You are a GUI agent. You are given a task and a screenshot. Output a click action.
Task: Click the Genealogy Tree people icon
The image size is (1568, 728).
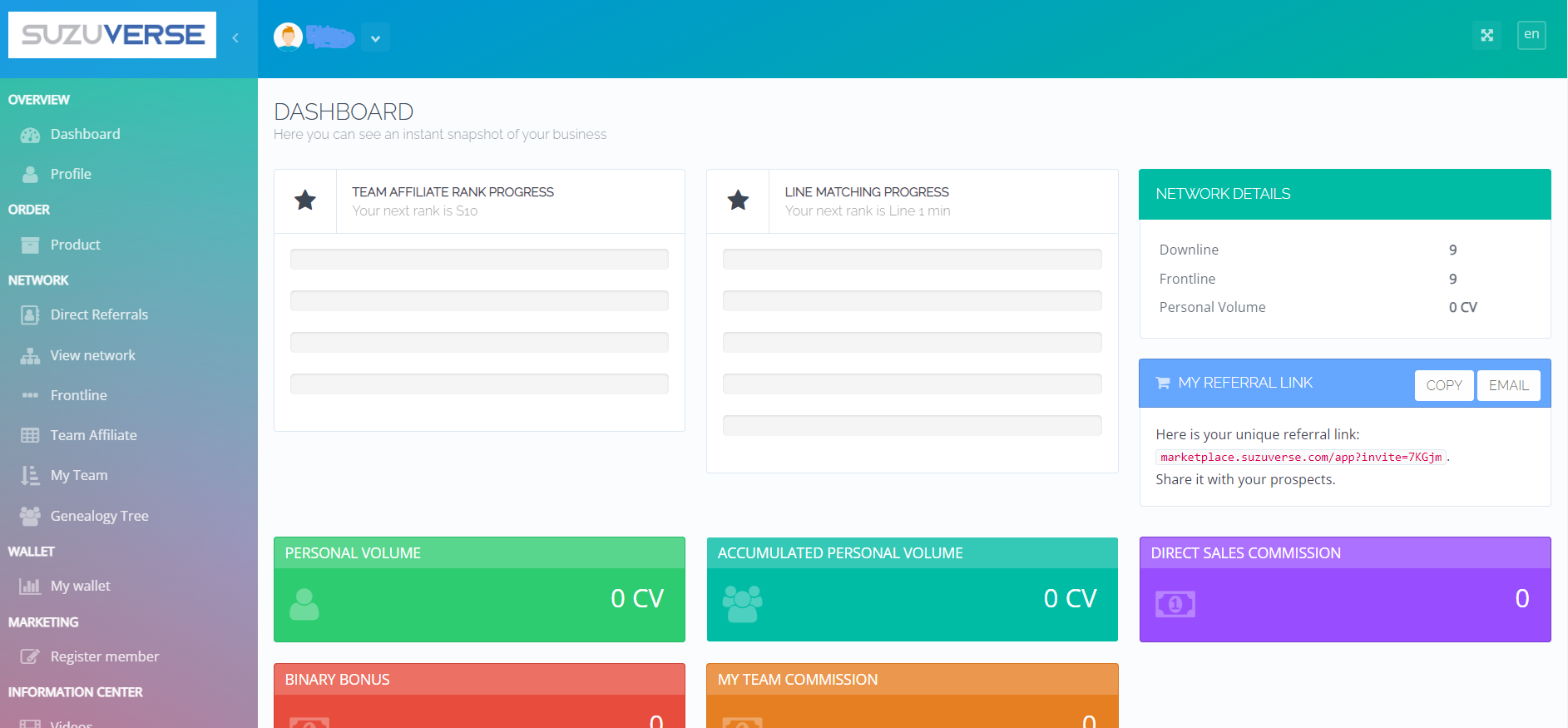pos(30,516)
